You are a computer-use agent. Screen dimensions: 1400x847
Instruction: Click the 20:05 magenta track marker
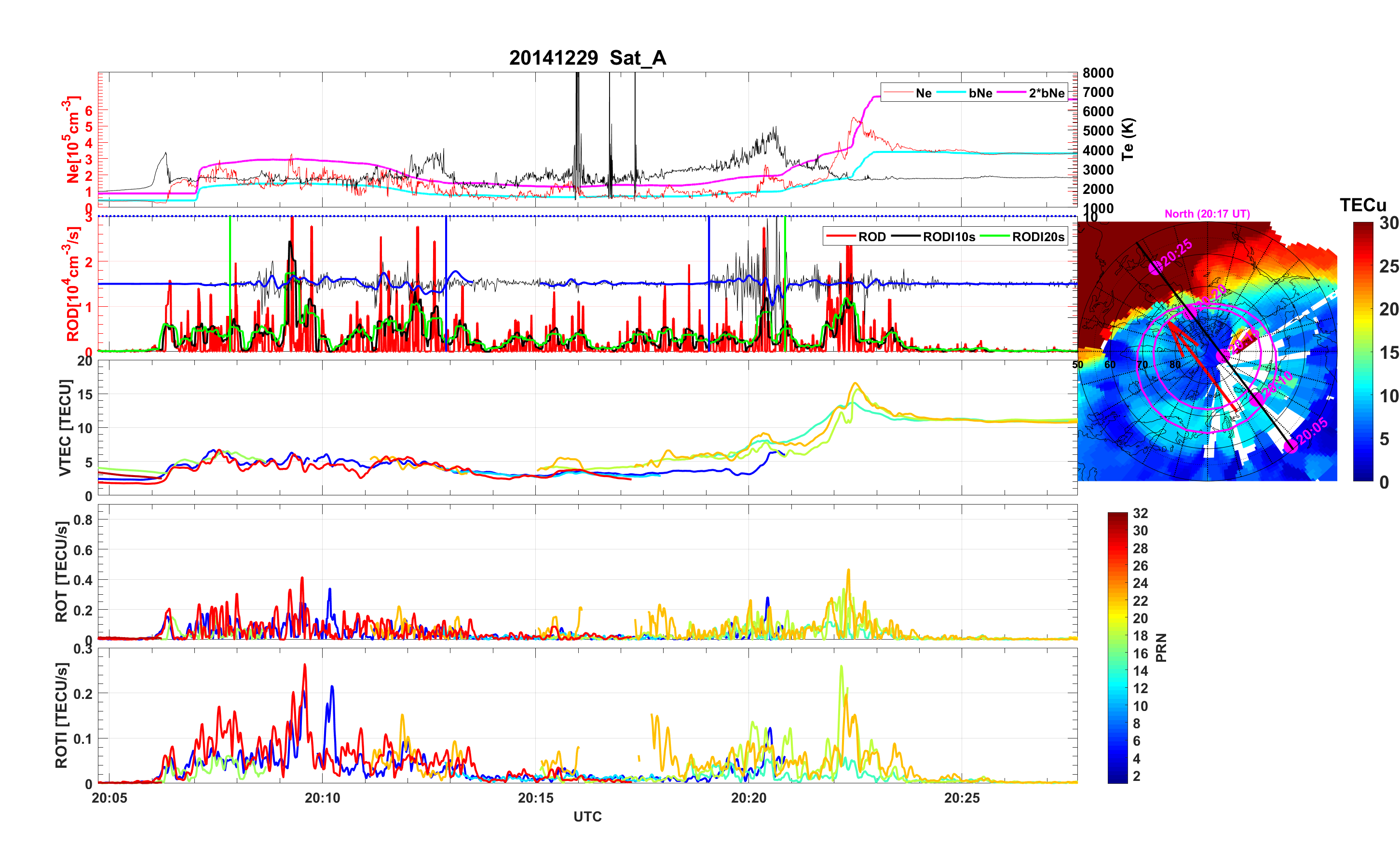coord(1291,446)
